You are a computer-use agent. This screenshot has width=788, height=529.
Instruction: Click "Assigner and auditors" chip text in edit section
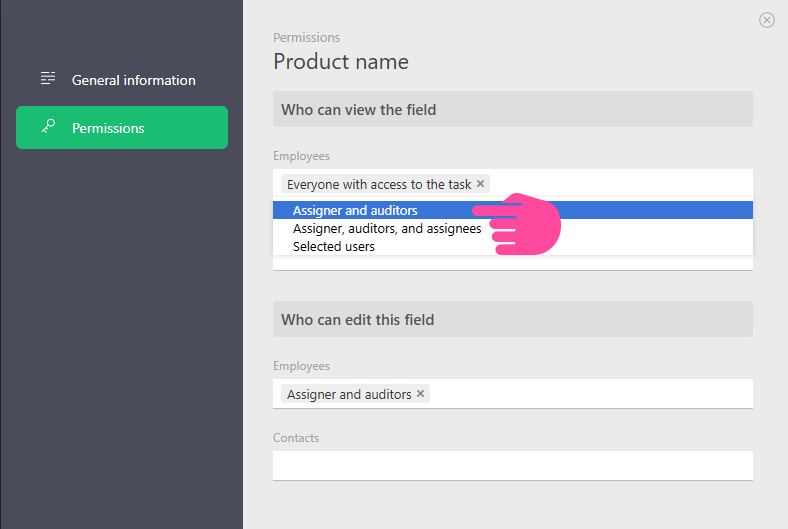click(349, 394)
